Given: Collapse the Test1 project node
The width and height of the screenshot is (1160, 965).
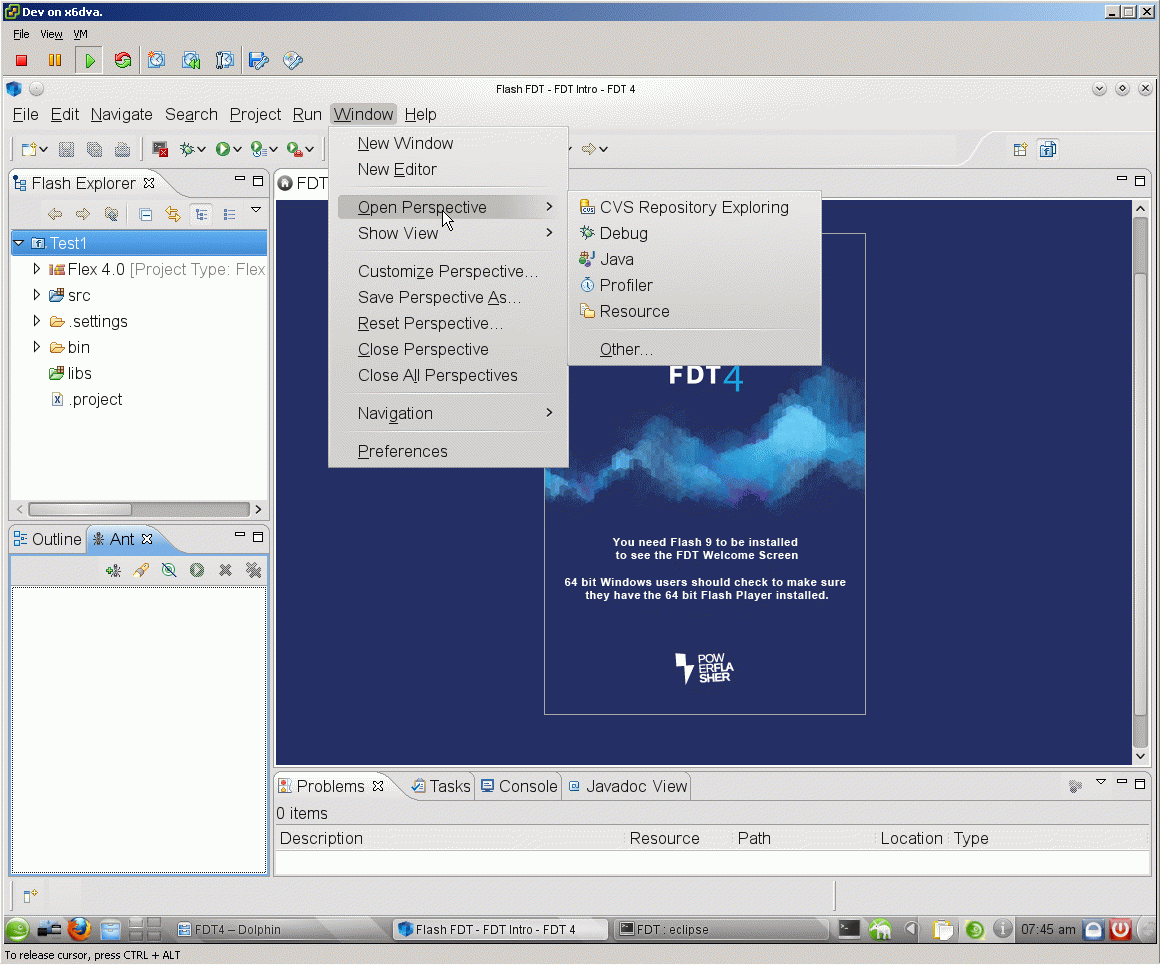Looking at the screenshot, I should (x=18, y=243).
